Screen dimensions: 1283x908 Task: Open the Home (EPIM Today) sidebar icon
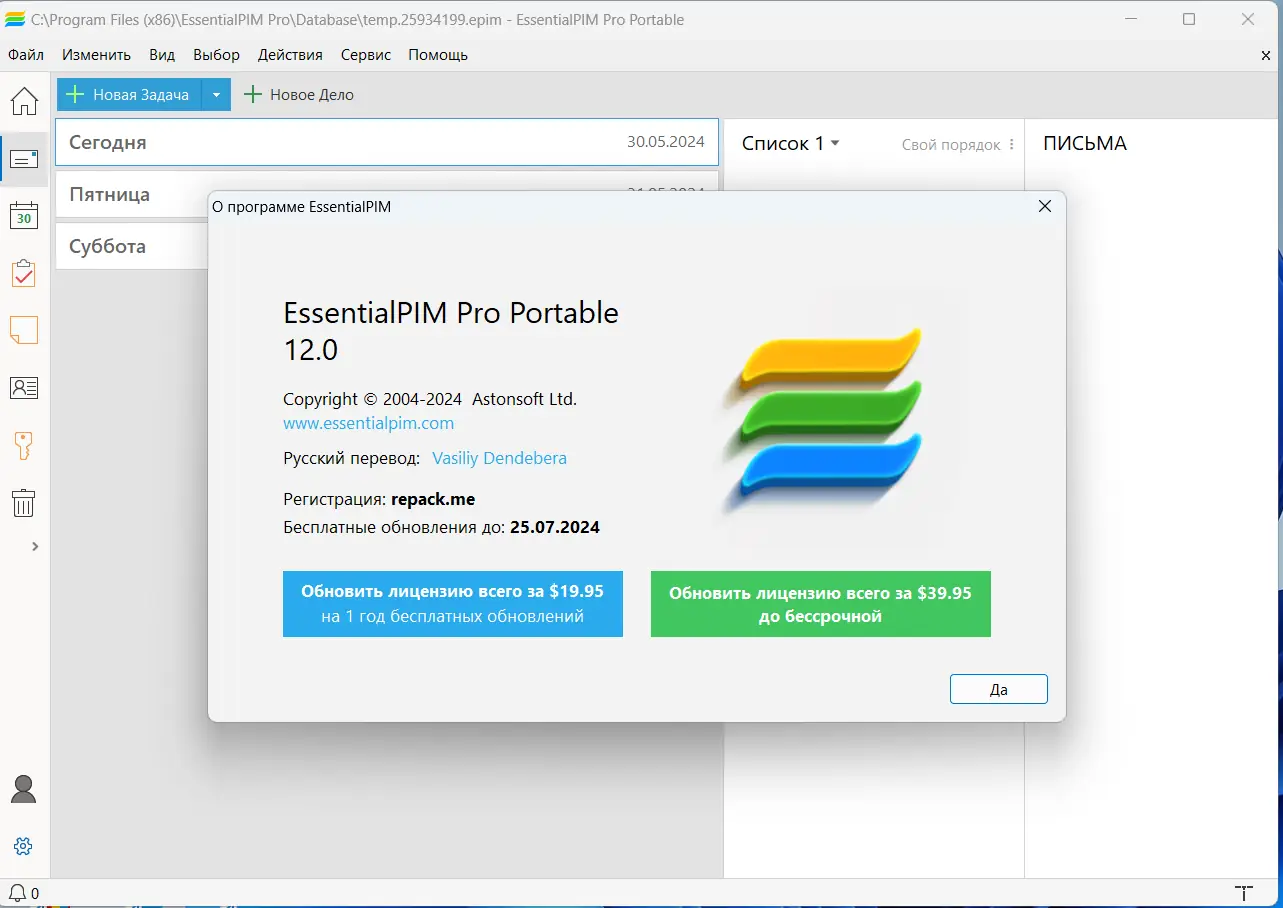coord(24,101)
